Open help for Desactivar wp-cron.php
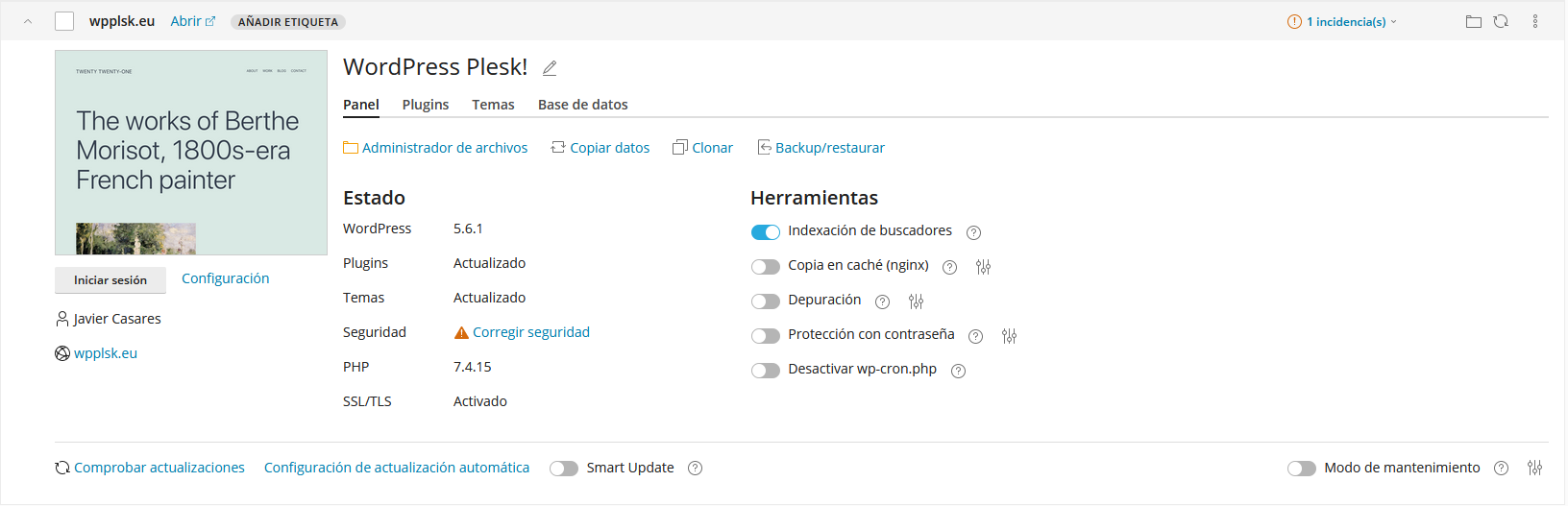Viewport: 1568px width, 506px height. click(958, 371)
